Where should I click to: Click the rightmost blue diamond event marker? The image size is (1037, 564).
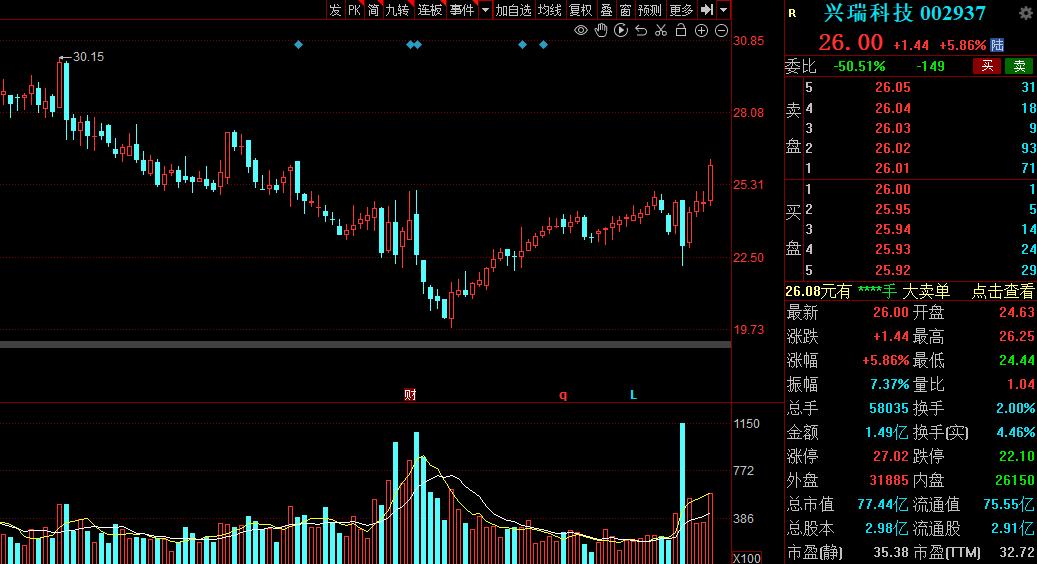[x=543, y=44]
